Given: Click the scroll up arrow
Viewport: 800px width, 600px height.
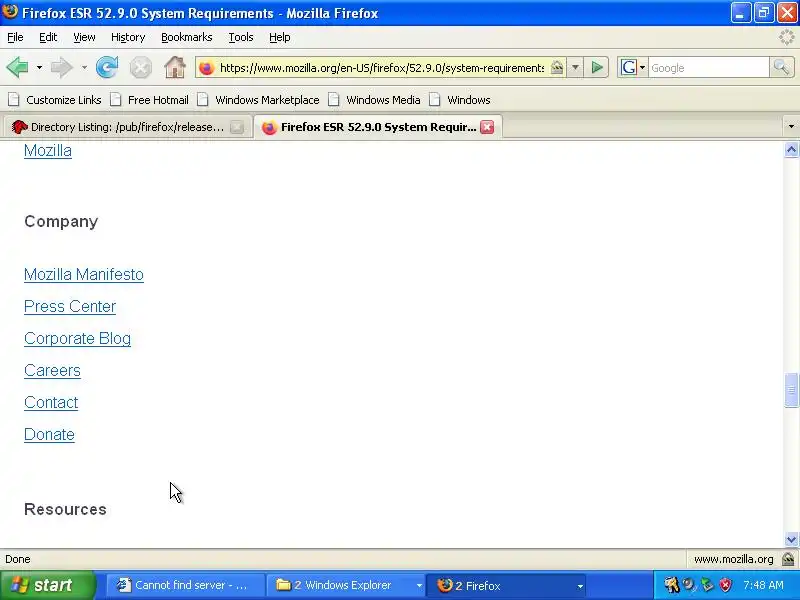Looking at the screenshot, I should (791, 150).
